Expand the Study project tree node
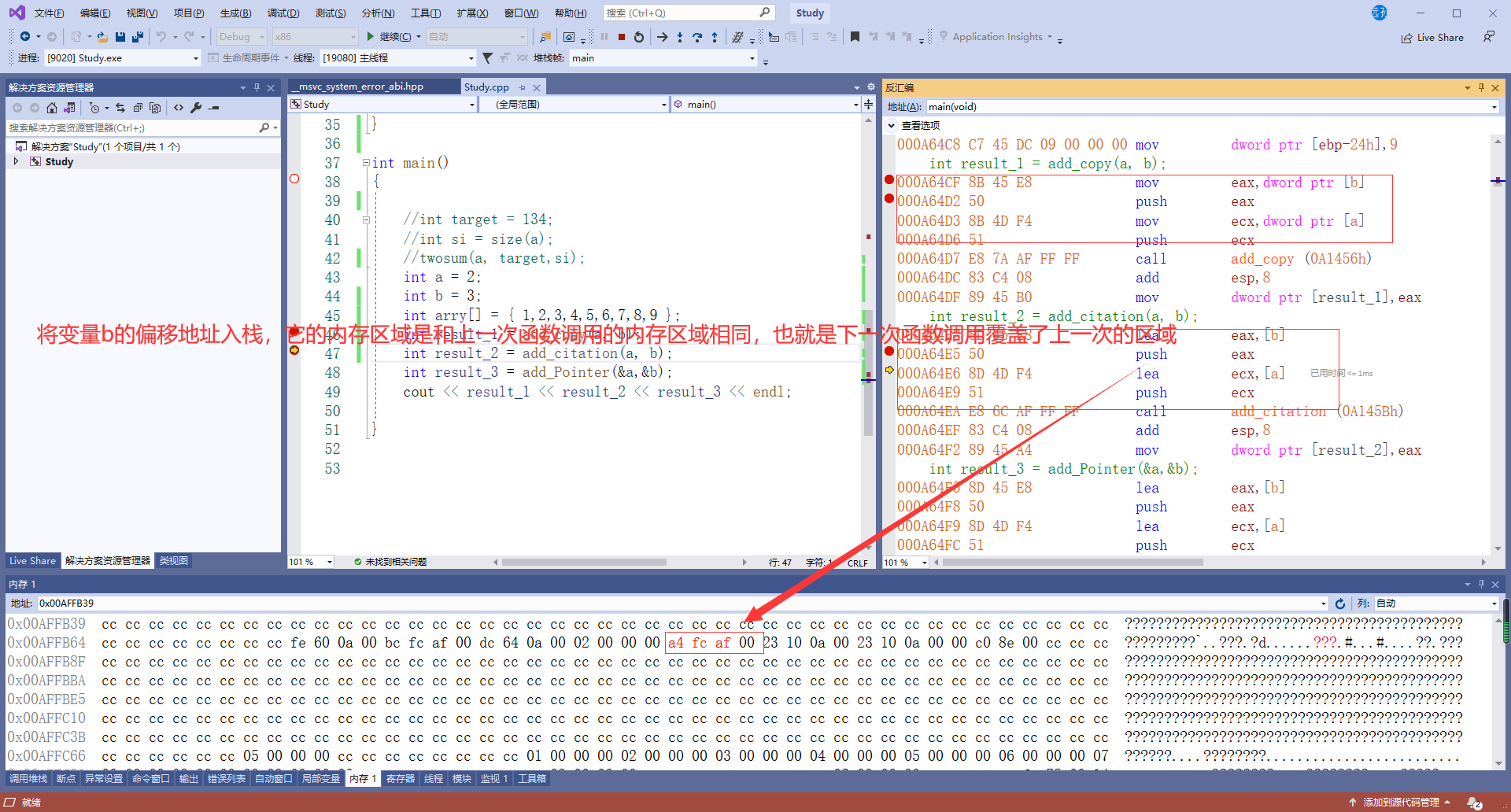The image size is (1511, 812). (16, 161)
